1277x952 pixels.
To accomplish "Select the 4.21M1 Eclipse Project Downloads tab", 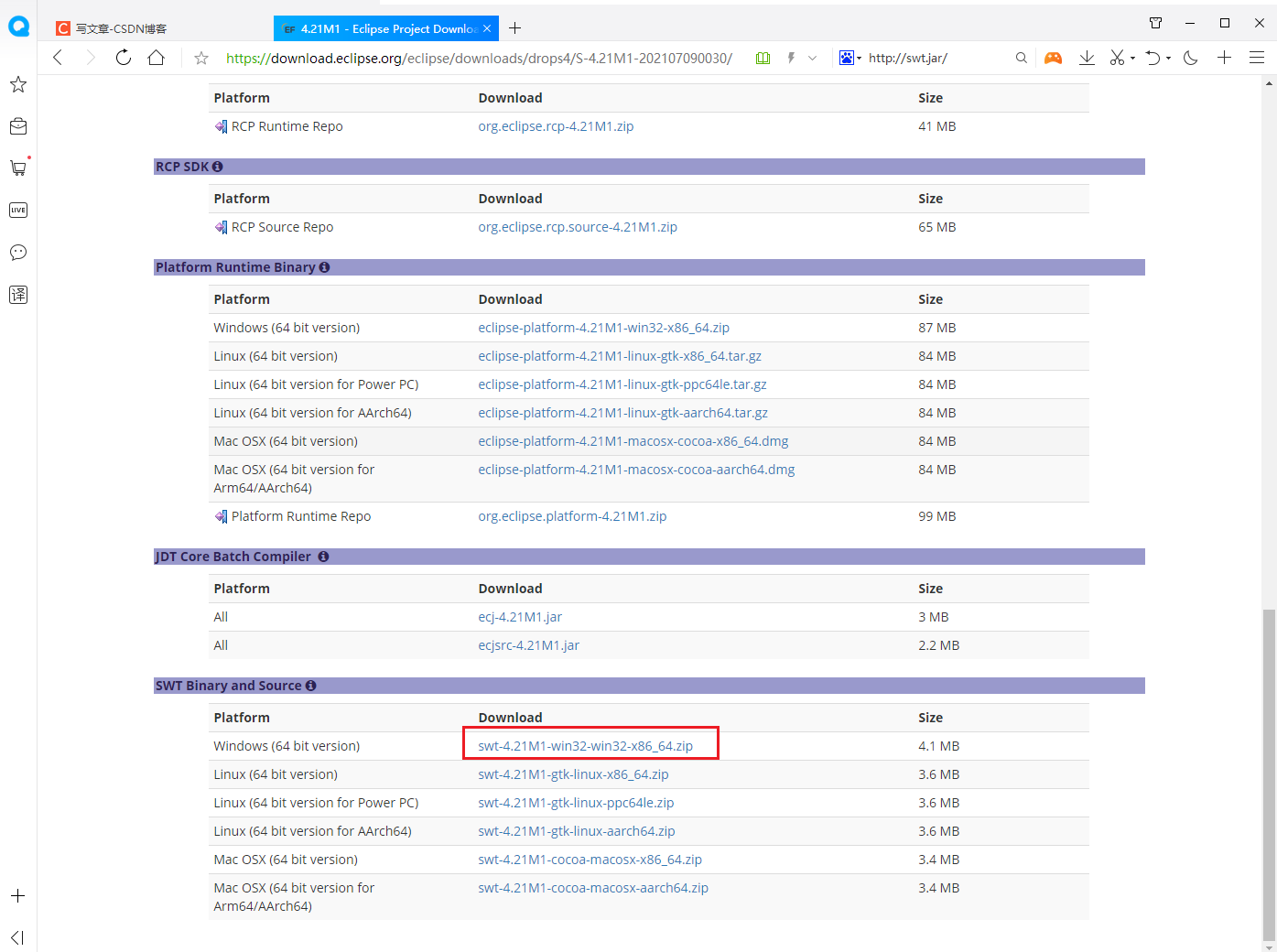I will (386, 28).
